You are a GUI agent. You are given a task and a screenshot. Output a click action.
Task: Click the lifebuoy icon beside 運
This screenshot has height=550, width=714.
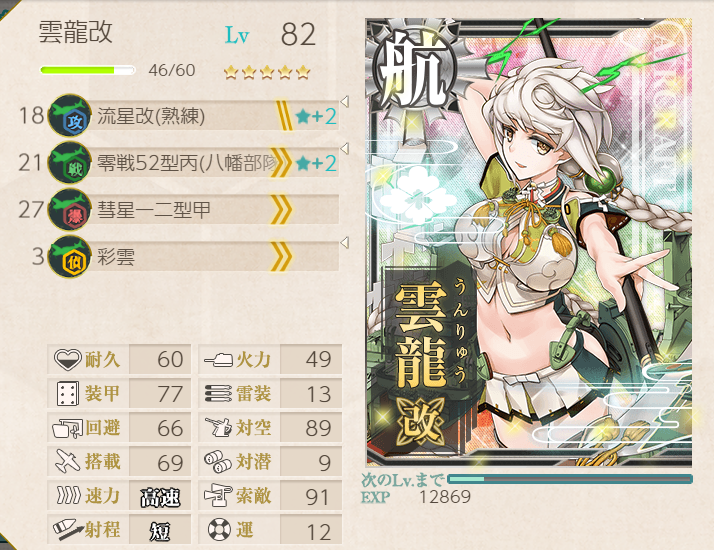(x=219, y=530)
